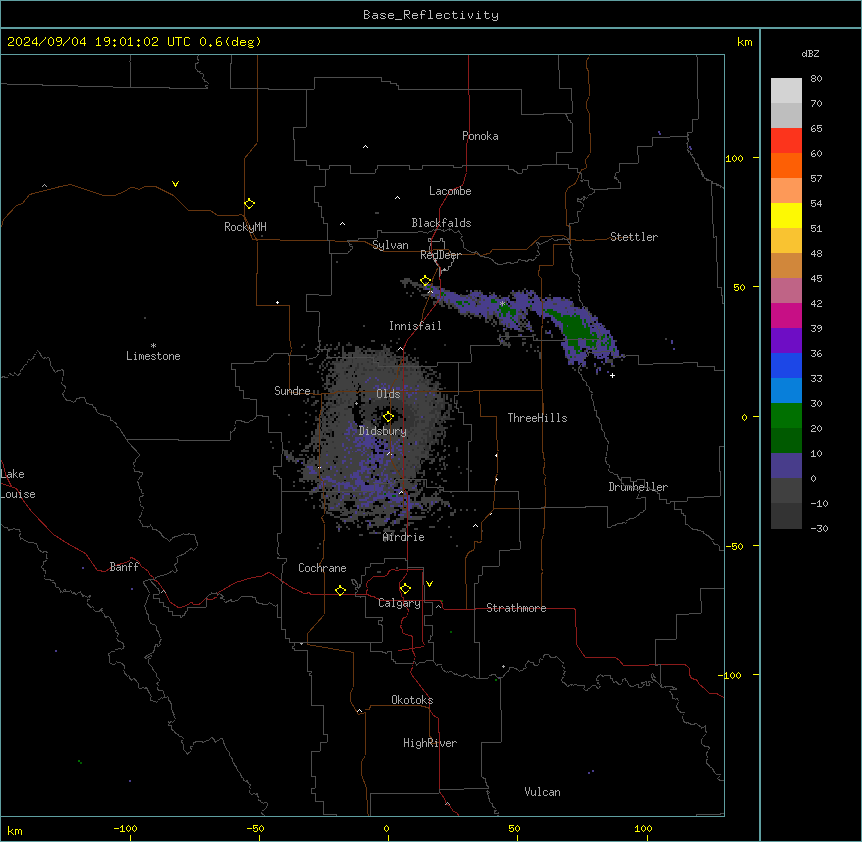This screenshot has width=862, height=842.
Task: Click the dark orange 60 dBZ legend swatch
Action: click(x=786, y=165)
